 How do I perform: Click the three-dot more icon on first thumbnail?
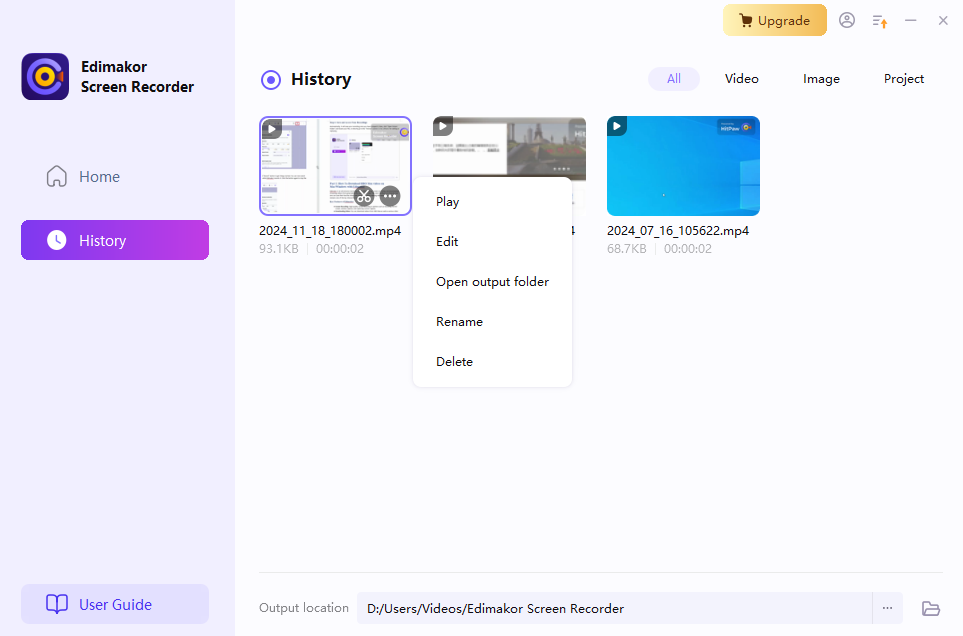390,196
